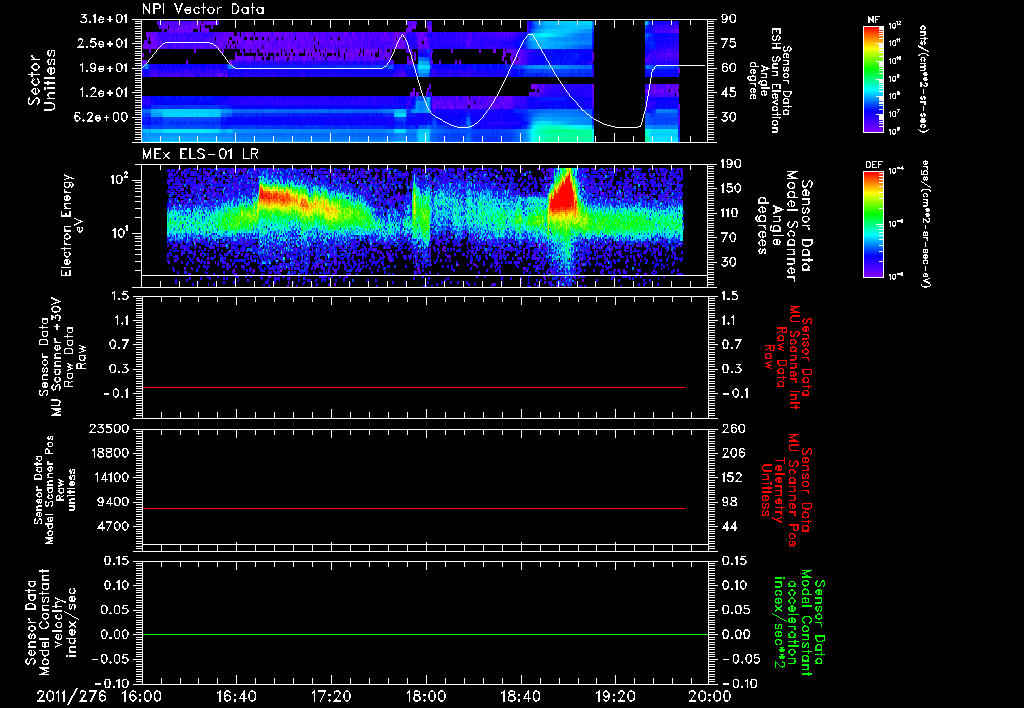This screenshot has height=708, width=1024.
Task: Select the 'Sector Unitless' axis title
Action: click(x=42, y=81)
